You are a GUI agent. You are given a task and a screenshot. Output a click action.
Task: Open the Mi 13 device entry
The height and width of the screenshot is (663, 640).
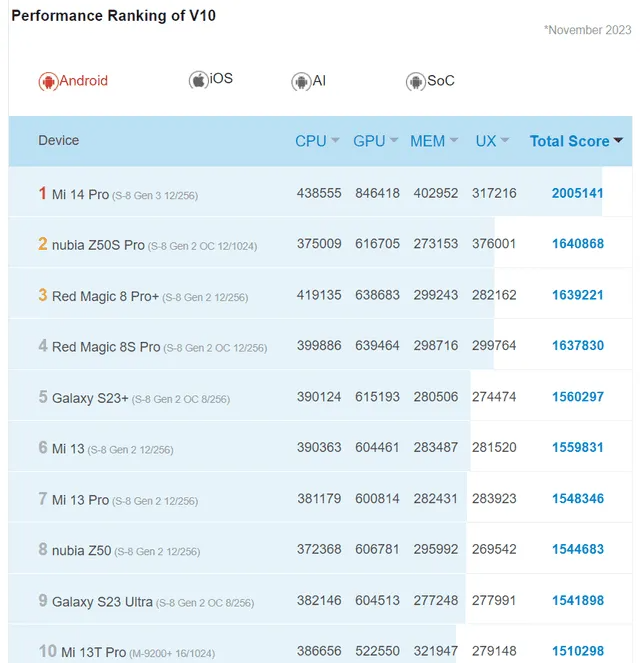click(x=68, y=448)
